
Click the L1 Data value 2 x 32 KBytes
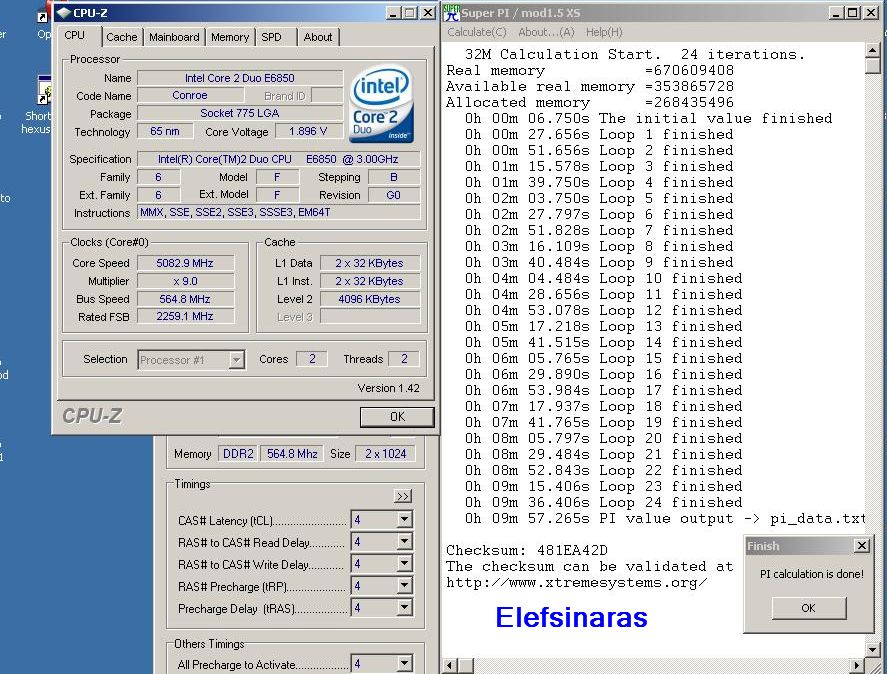point(370,263)
